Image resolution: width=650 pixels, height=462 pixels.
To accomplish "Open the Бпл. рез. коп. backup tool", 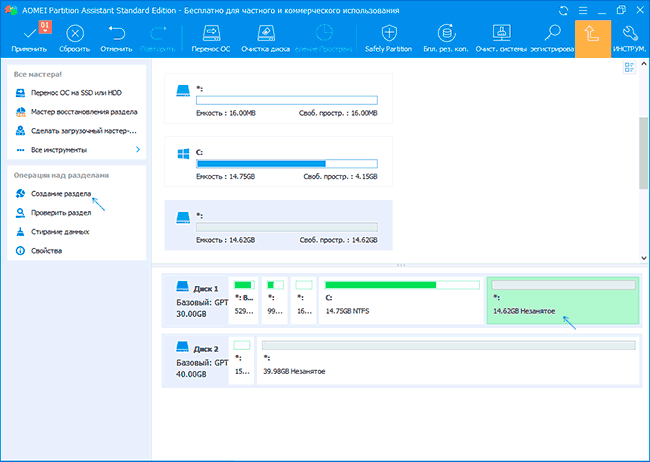I will click(x=446, y=39).
